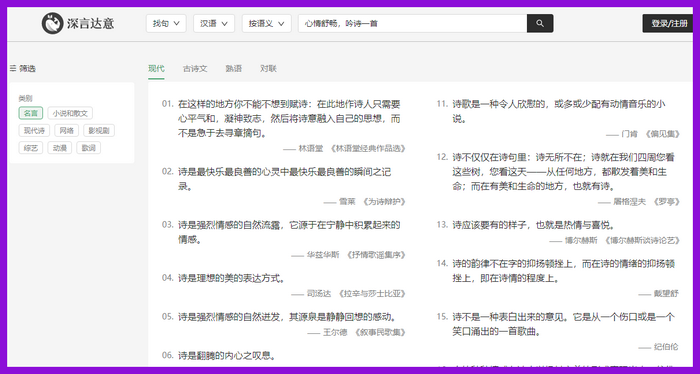Click source 《抒情歌谣集序》
This screenshot has height=374, width=700.
click(376, 254)
